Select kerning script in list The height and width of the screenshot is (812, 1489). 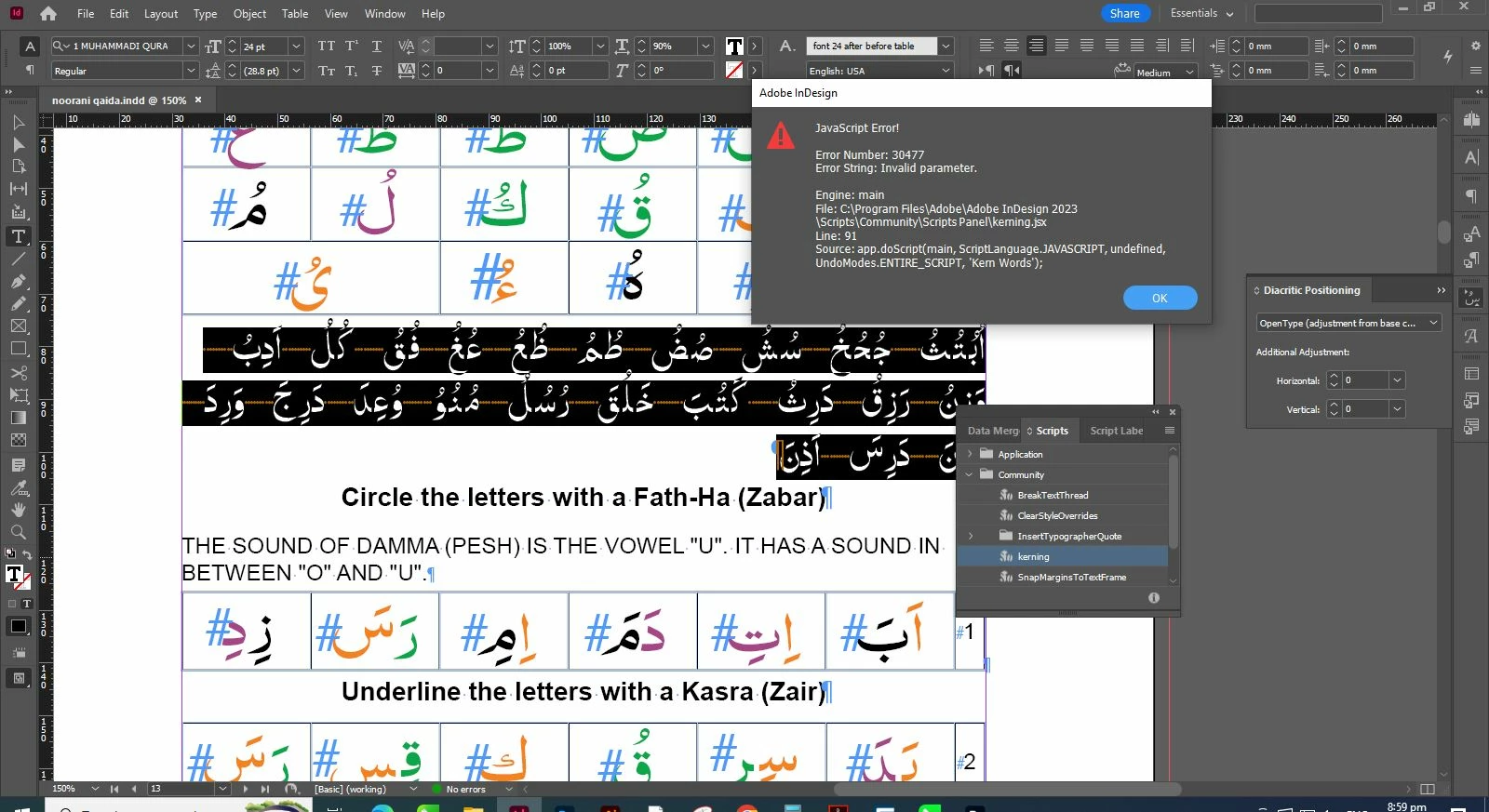click(1063, 556)
